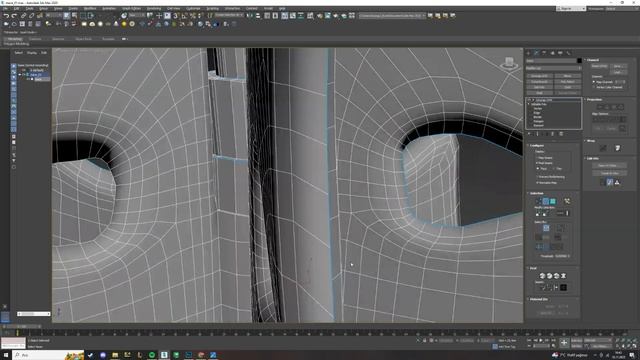
Task: Apply Planar Map in Projection rollout
Action: coord(599,107)
